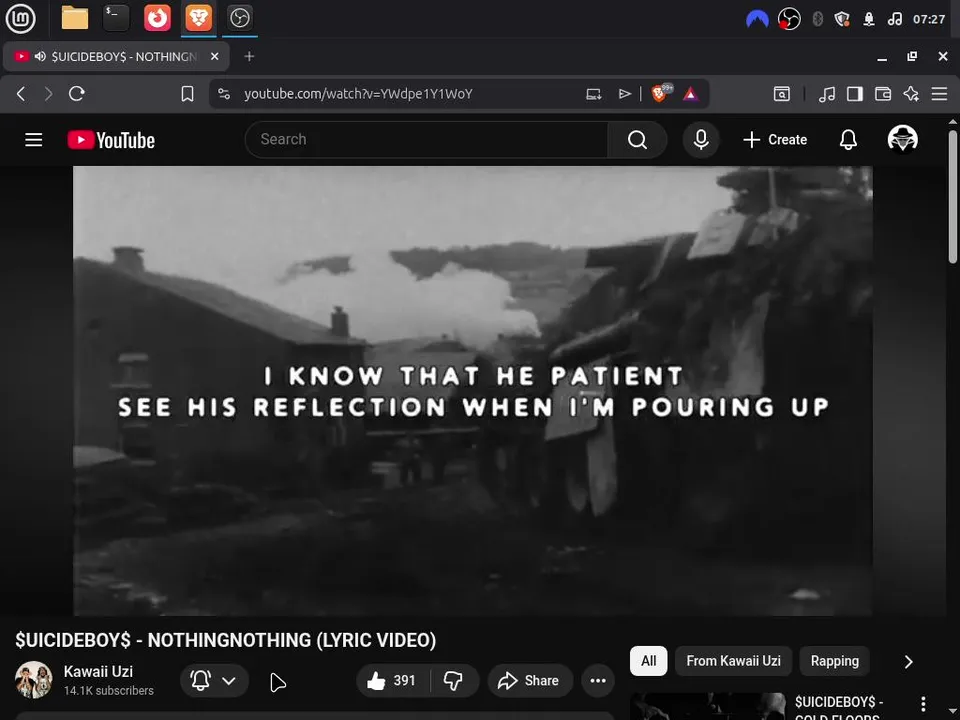
Task: Open the Linux Mint start menu
Action: click(20, 18)
